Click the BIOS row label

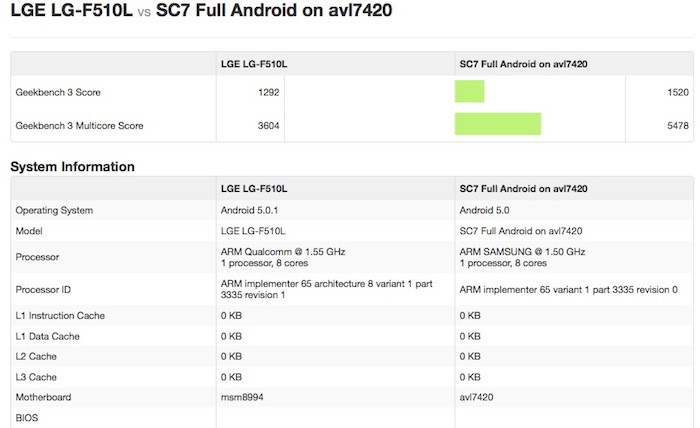(26, 417)
